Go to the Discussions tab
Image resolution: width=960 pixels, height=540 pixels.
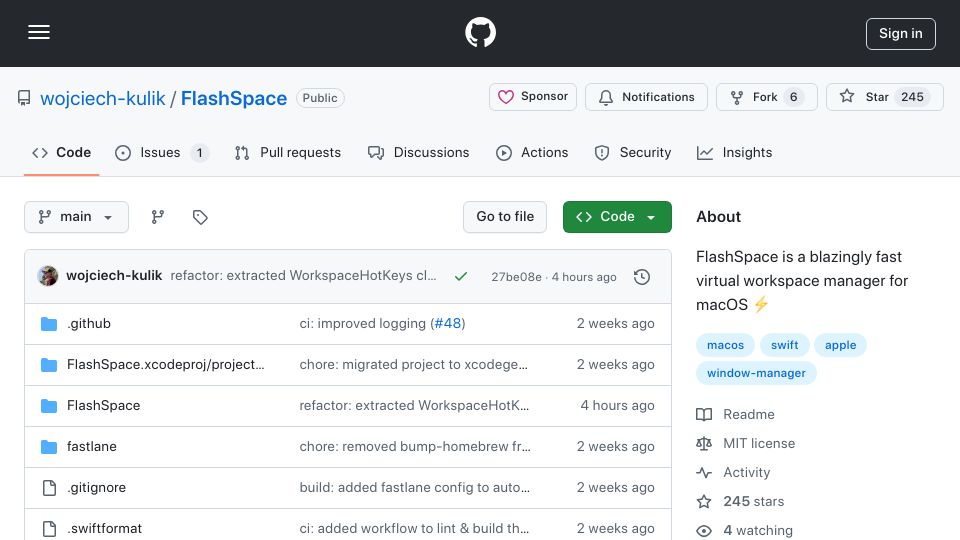[x=419, y=152]
